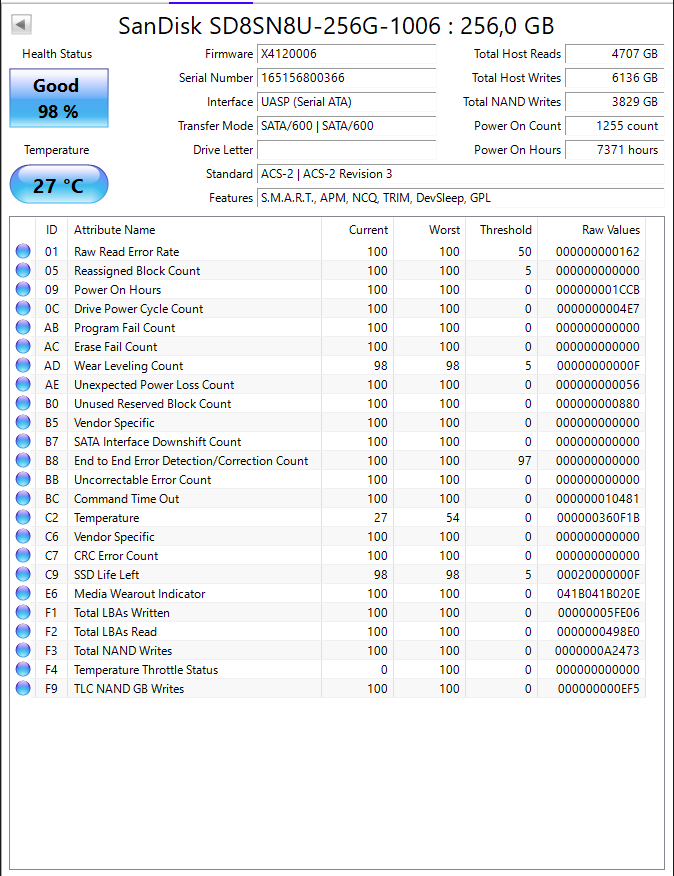Click raw value 0000000A2473
Image resolution: width=674 pixels, height=876 pixels.
click(597, 651)
